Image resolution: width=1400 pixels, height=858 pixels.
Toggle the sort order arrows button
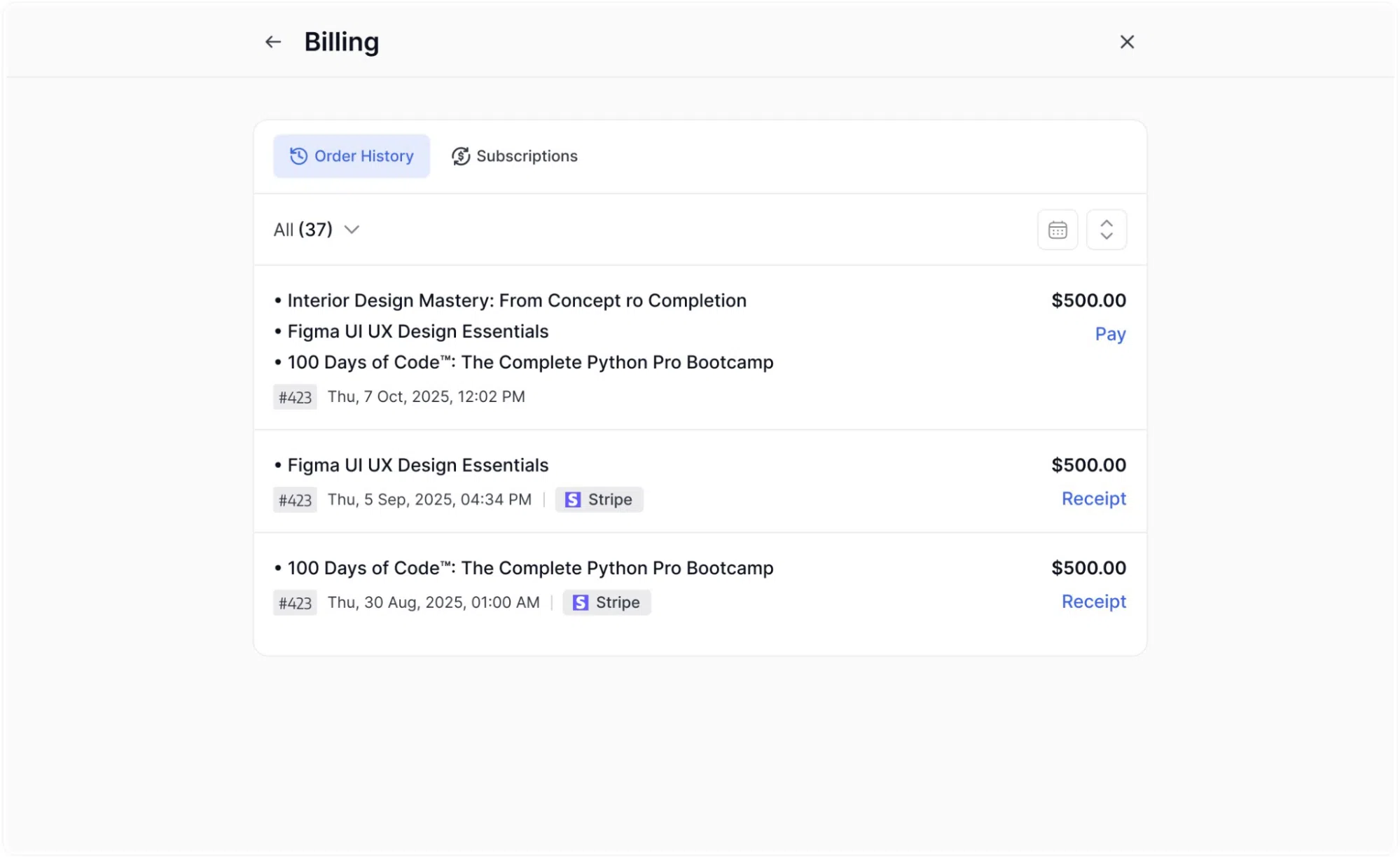coord(1106,230)
